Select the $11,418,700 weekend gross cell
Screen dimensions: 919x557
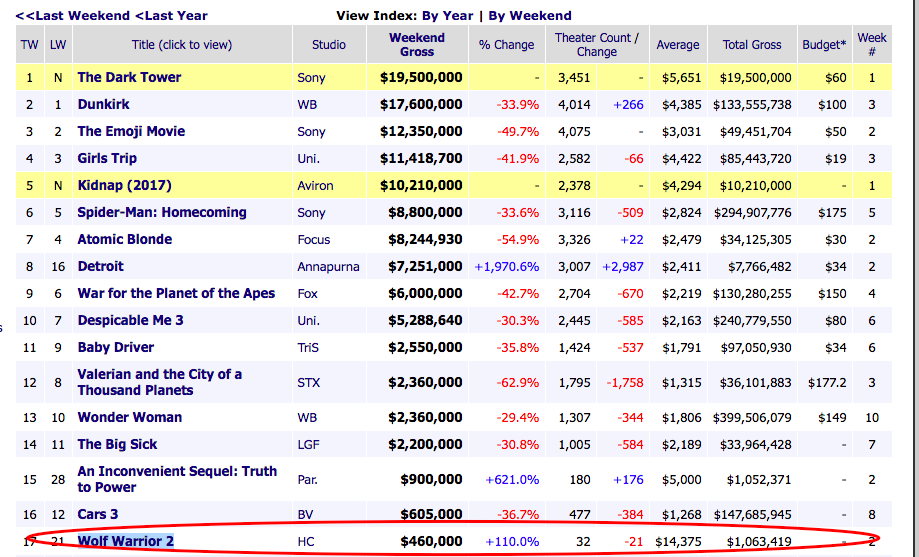tap(421, 158)
